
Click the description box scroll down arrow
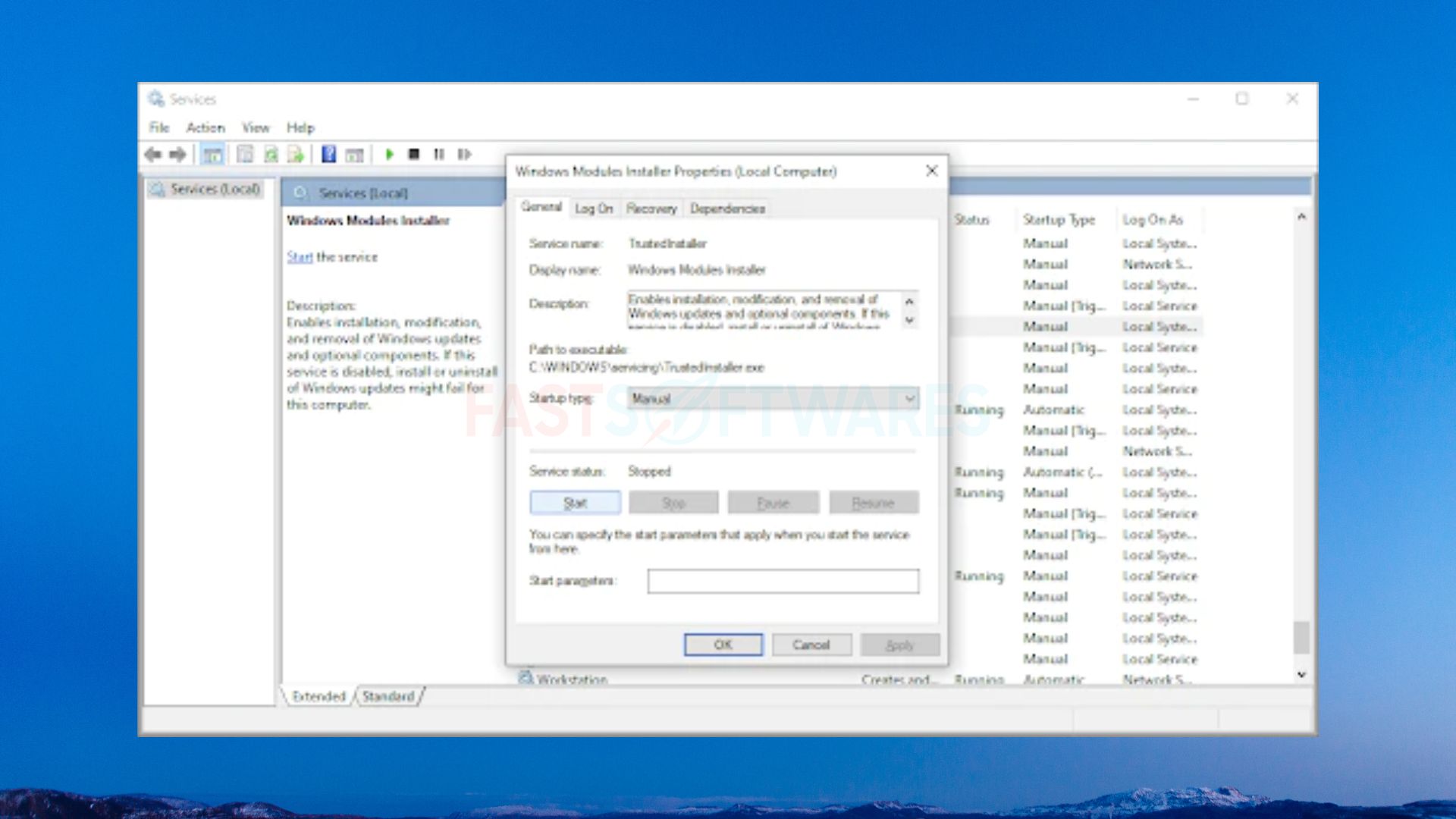[x=909, y=321]
